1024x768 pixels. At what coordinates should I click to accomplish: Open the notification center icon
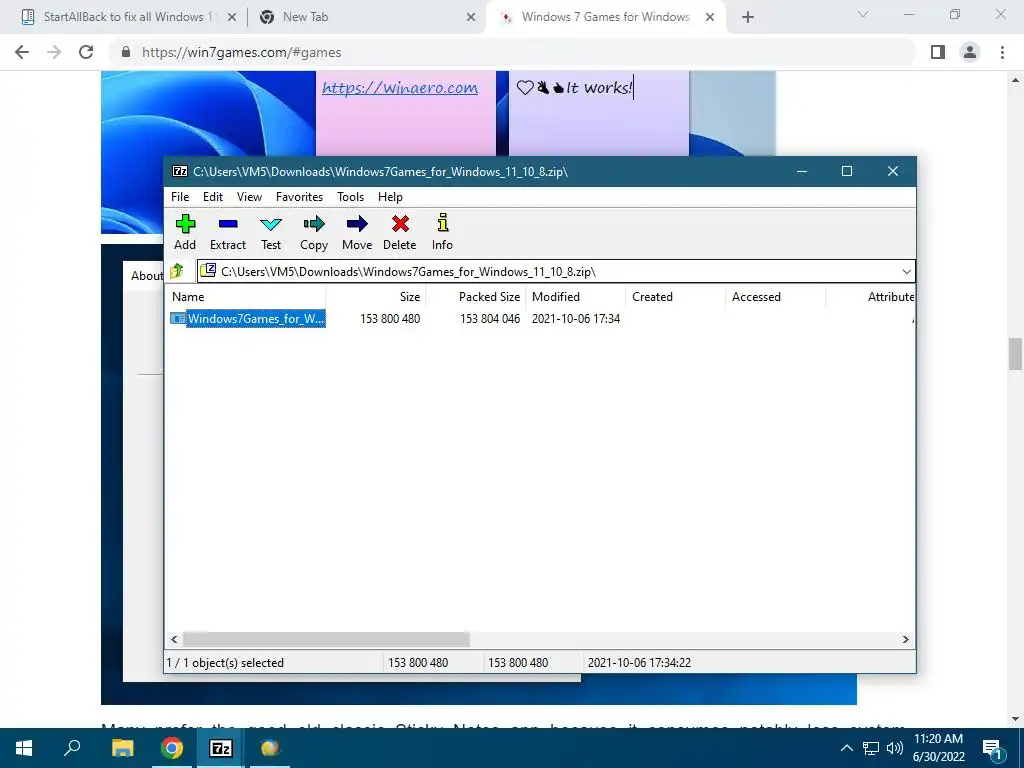click(x=993, y=748)
